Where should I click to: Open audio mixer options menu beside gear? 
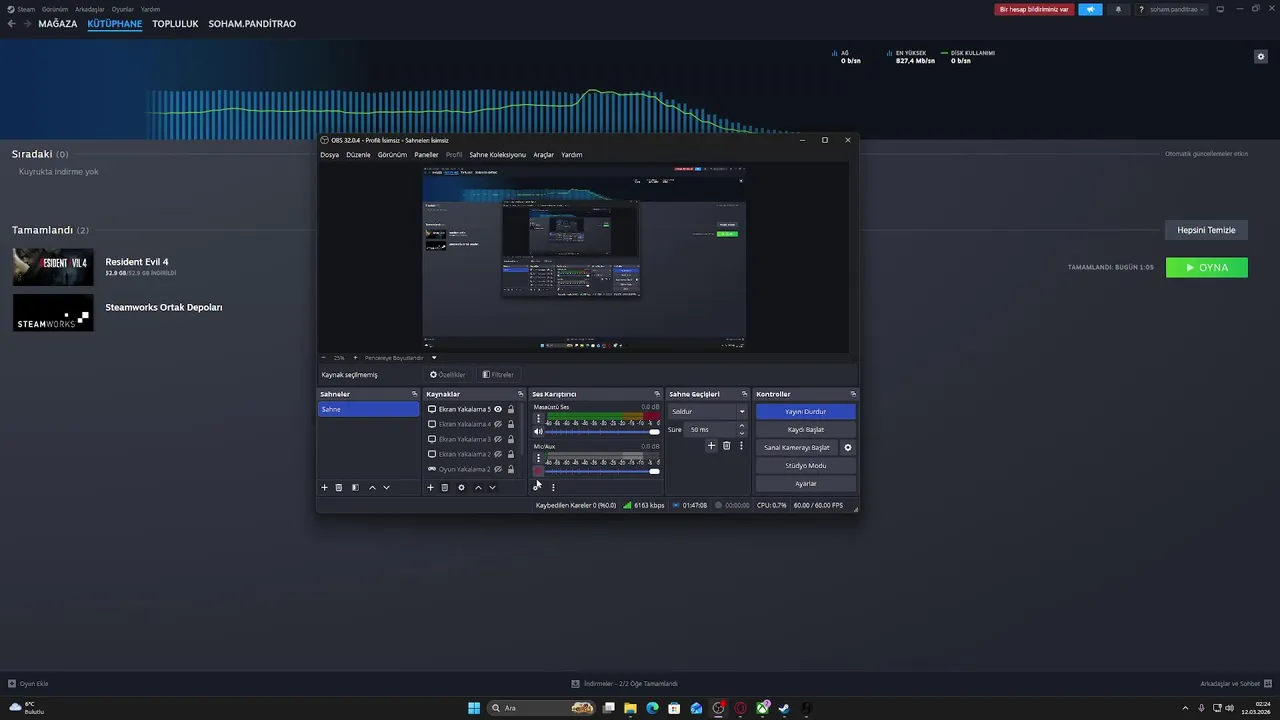(x=553, y=487)
